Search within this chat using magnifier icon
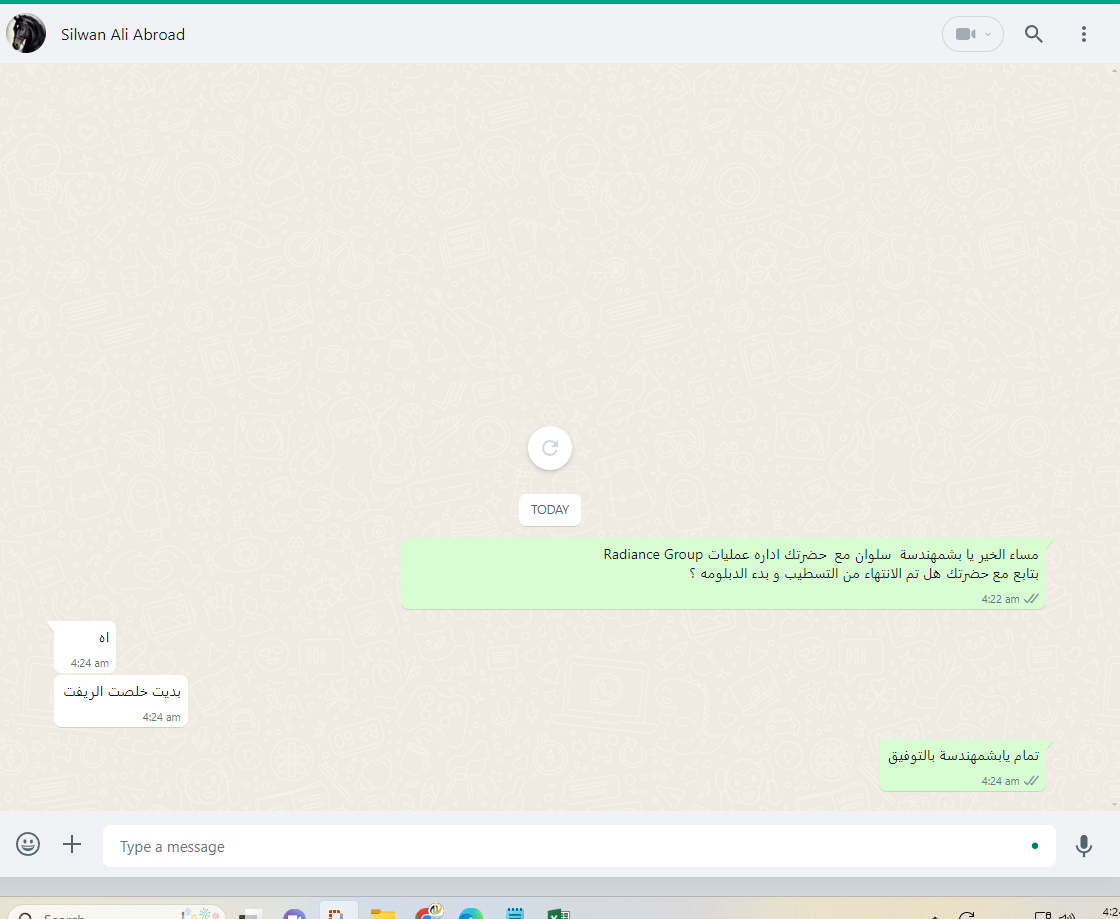 (x=1034, y=34)
